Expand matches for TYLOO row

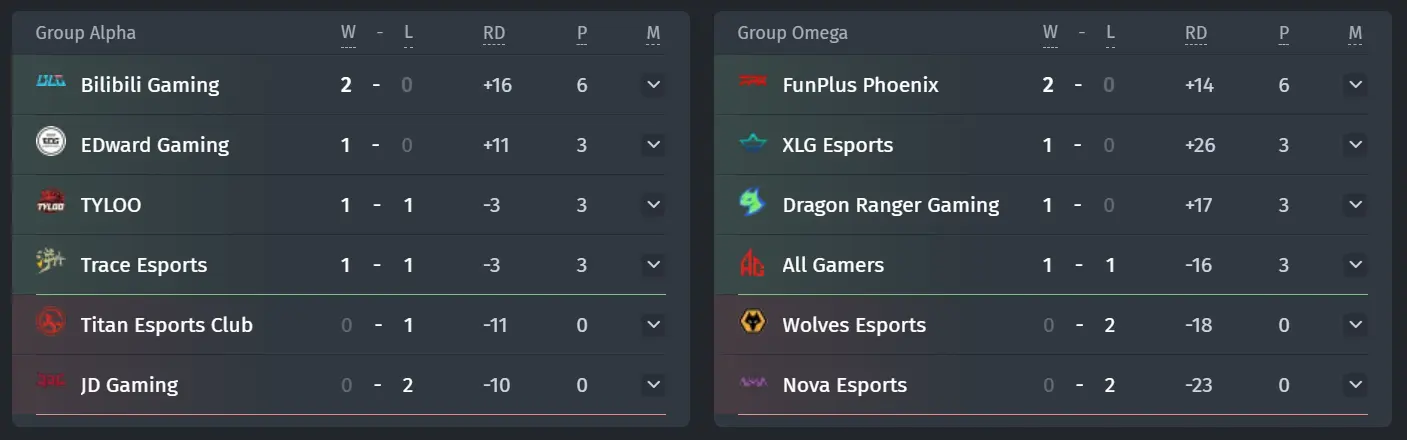(654, 205)
